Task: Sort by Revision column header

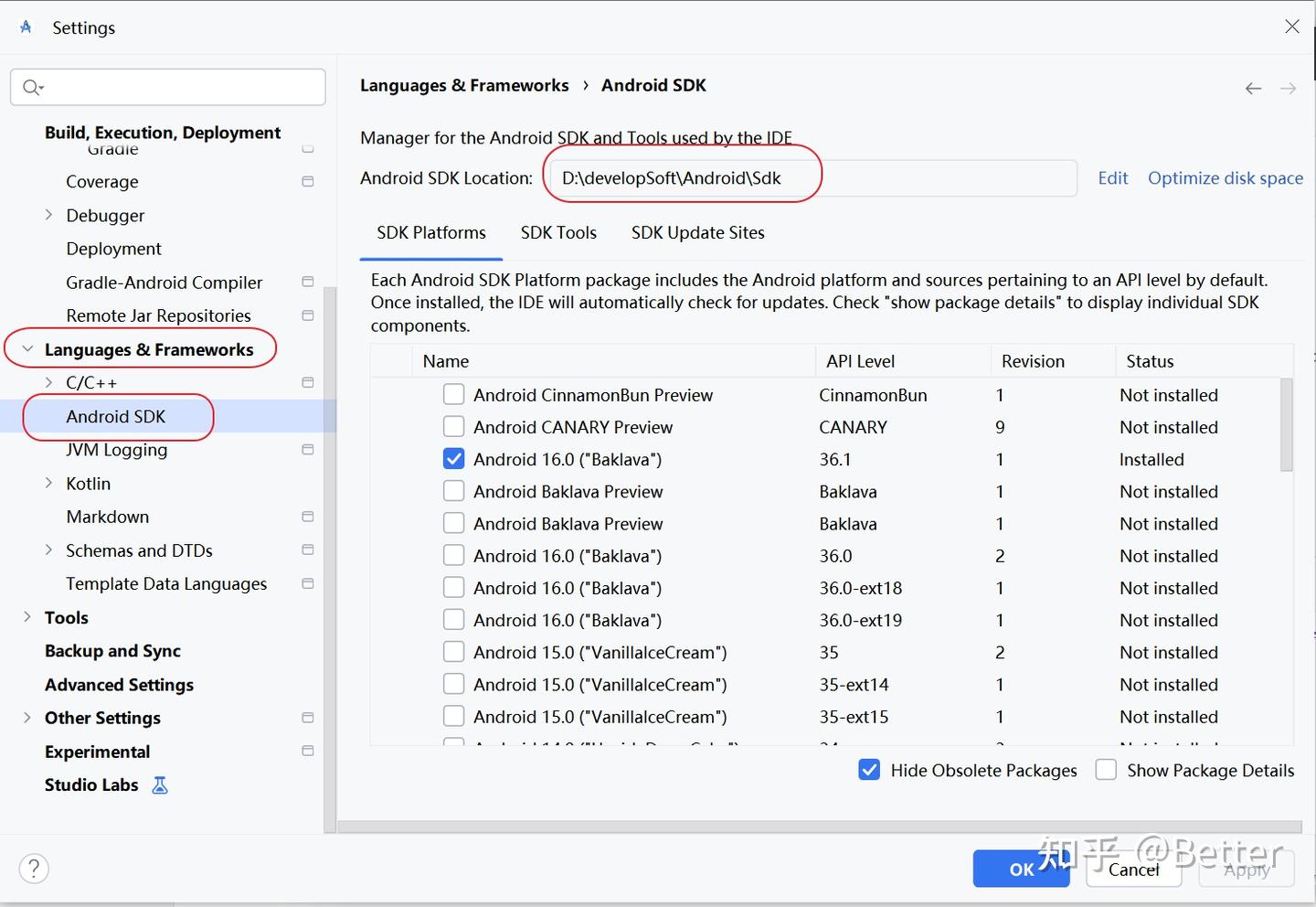Action: (1053, 361)
